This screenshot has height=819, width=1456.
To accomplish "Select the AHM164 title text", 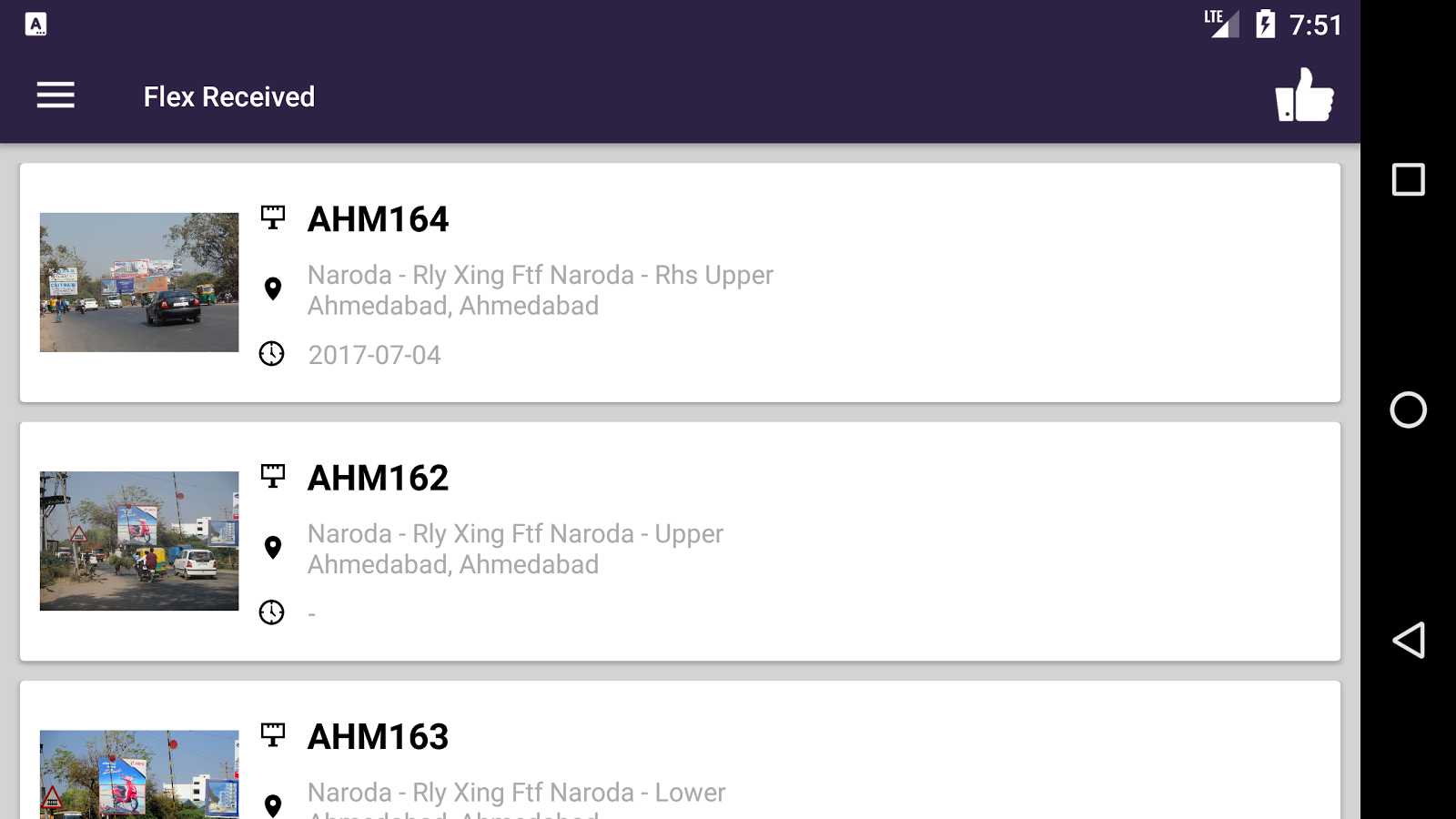I will pos(379,219).
